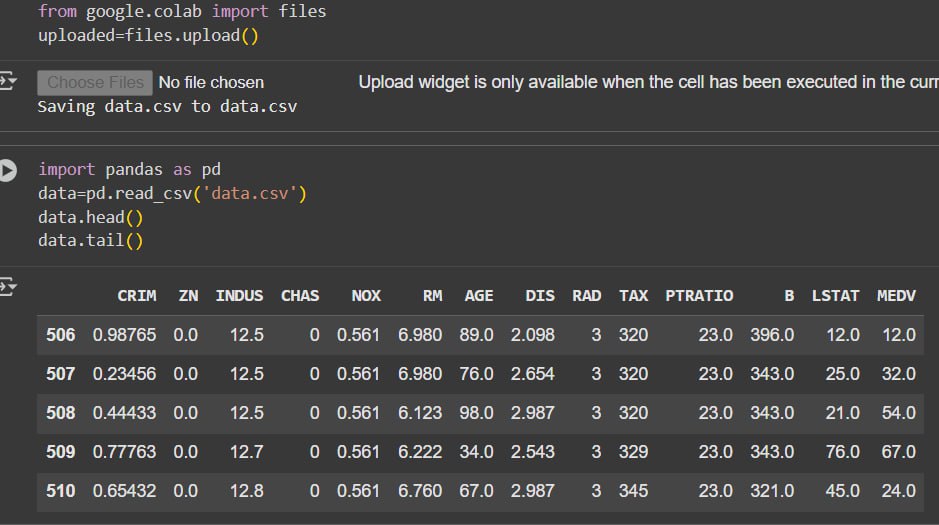Click LSTAT value 45.0
The height and width of the screenshot is (525, 939).
click(x=843, y=491)
